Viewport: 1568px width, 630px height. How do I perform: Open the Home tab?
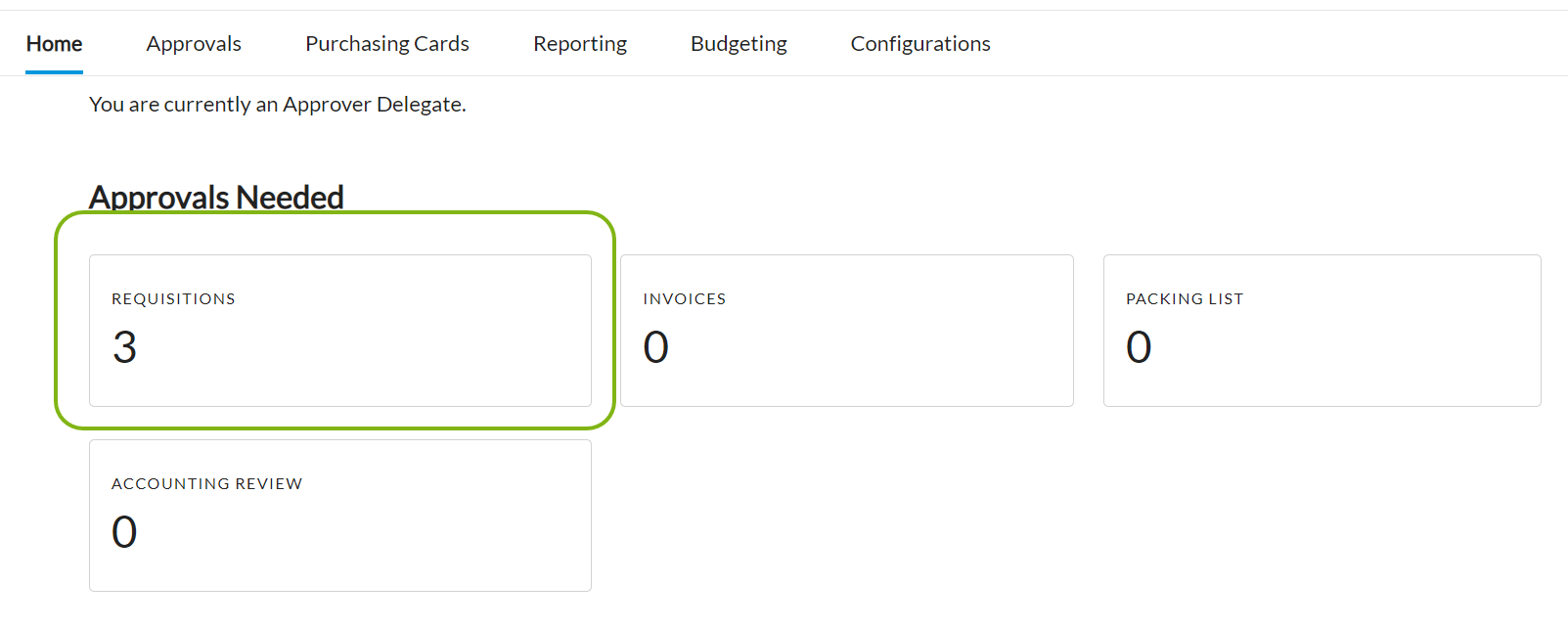coord(54,44)
